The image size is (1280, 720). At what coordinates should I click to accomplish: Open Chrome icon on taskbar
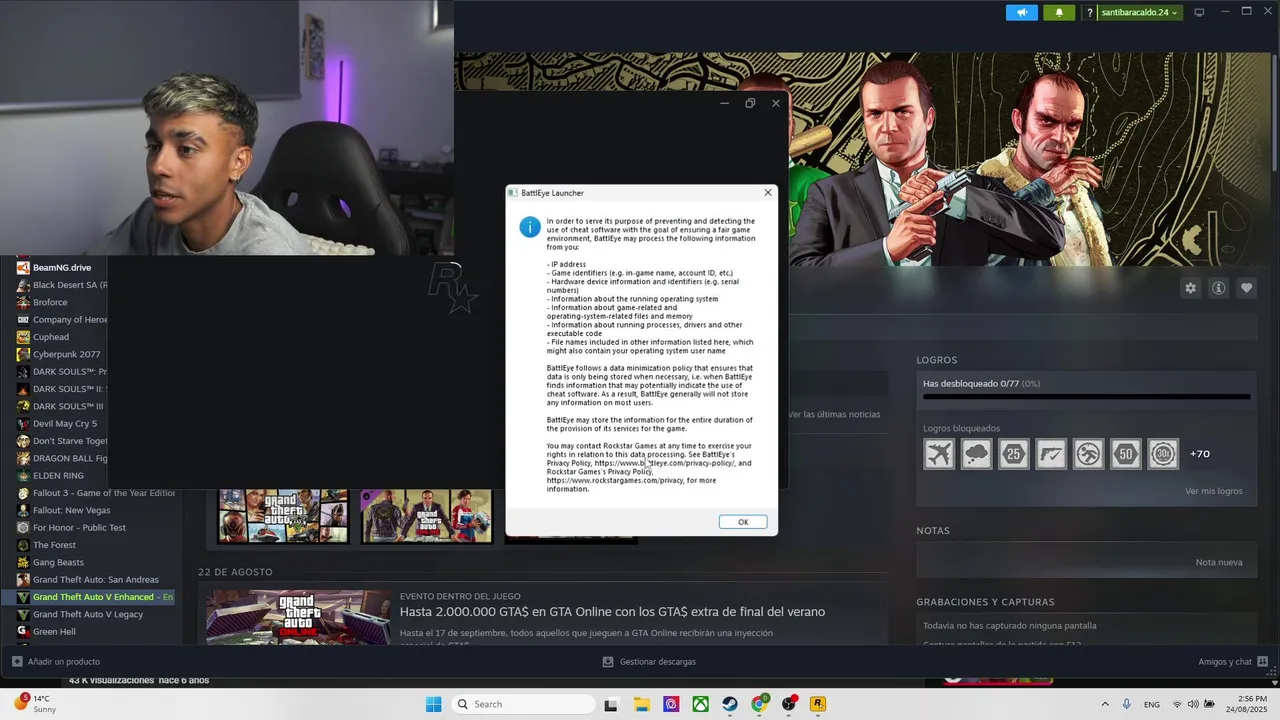(x=759, y=704)
